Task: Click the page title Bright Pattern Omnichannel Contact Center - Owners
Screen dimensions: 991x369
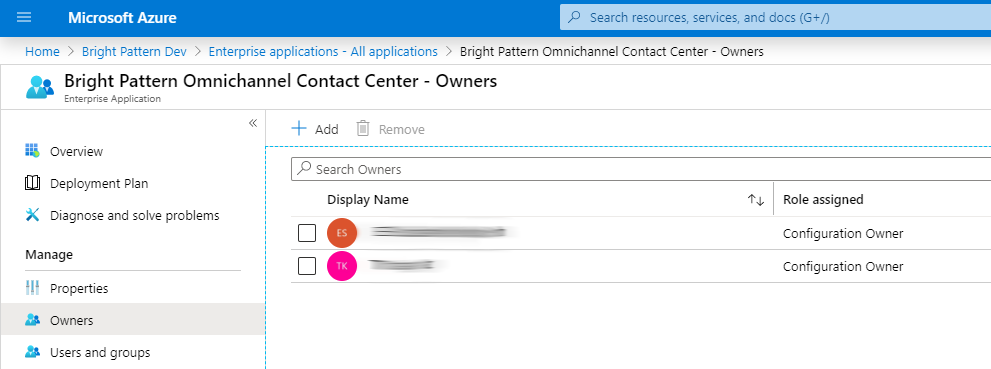Action: coord(281,81)
